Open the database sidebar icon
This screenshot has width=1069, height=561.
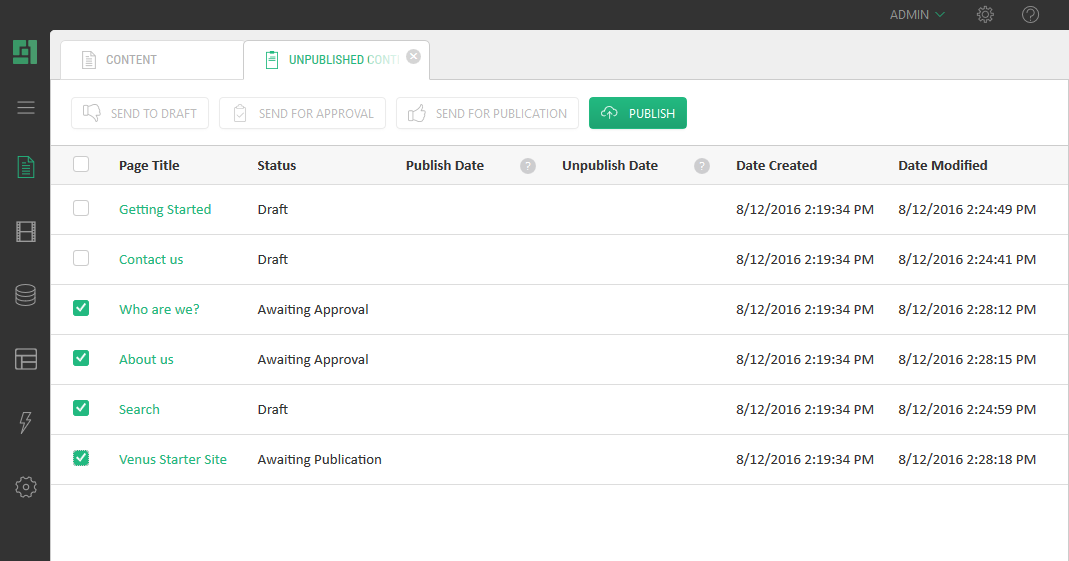[x=26, y=295]
